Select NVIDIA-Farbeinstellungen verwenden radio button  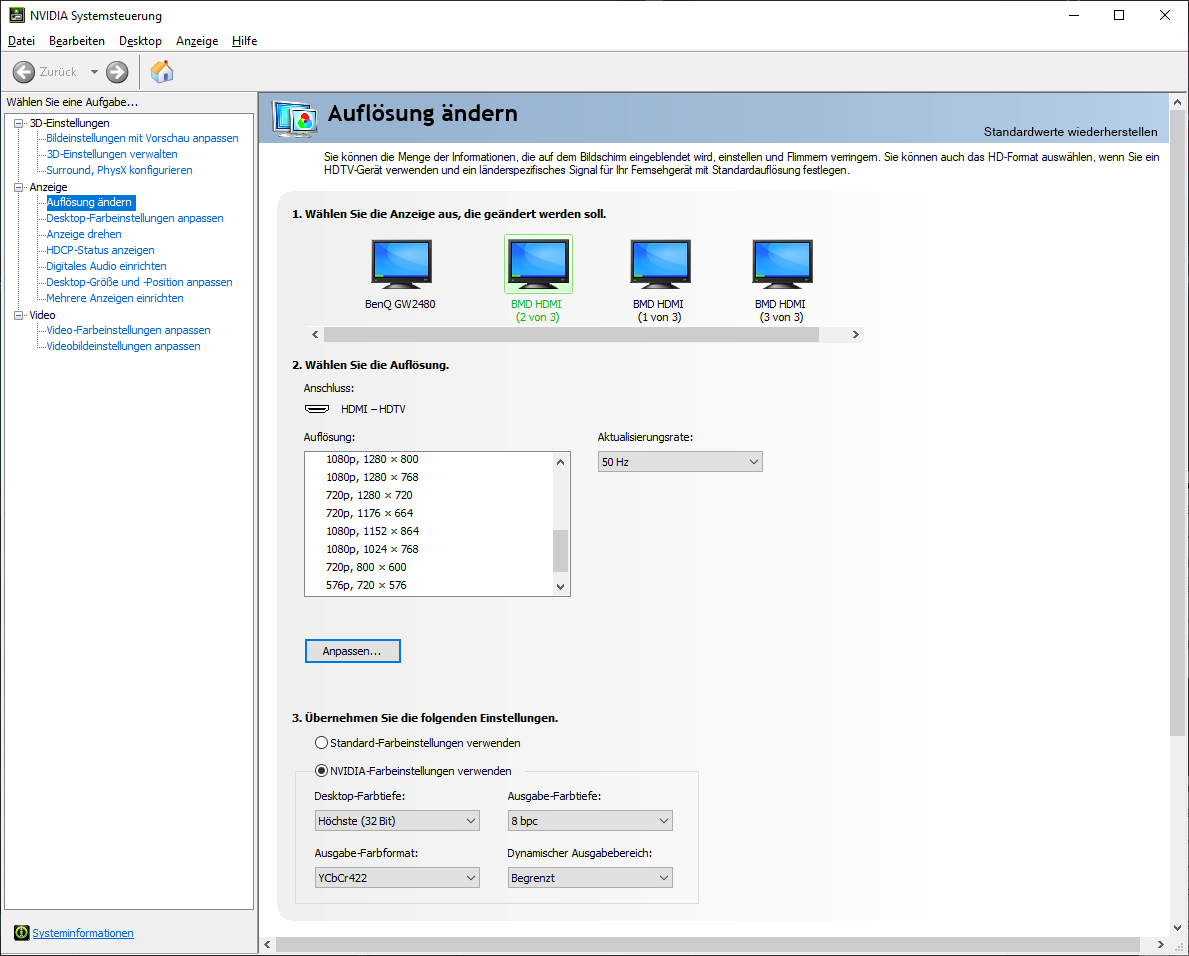click(321, 771)
